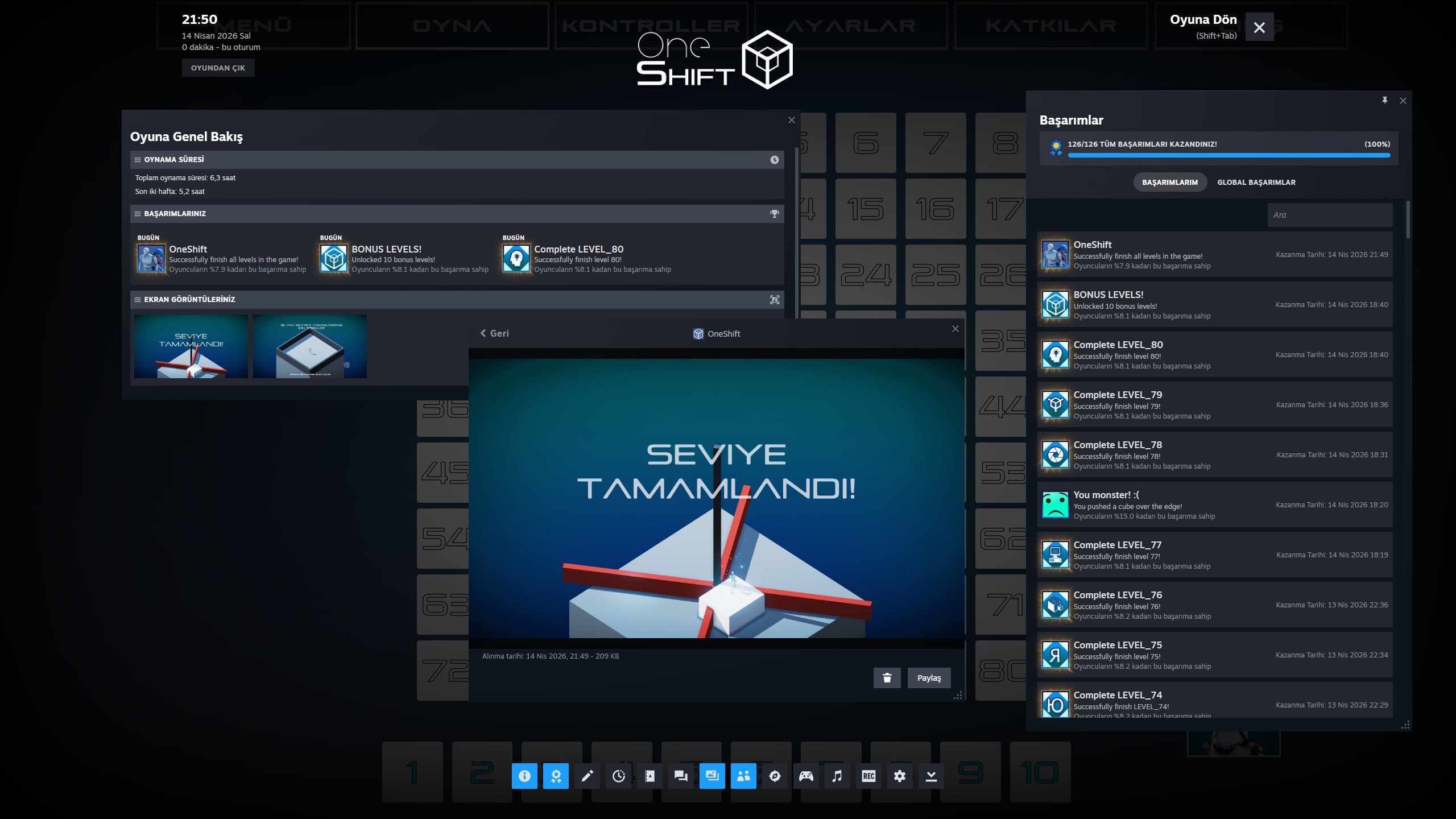Switch to GLOBAL BAŞARIMLAR tab
1456x819 pixels.
click(x=1256, y=183)
